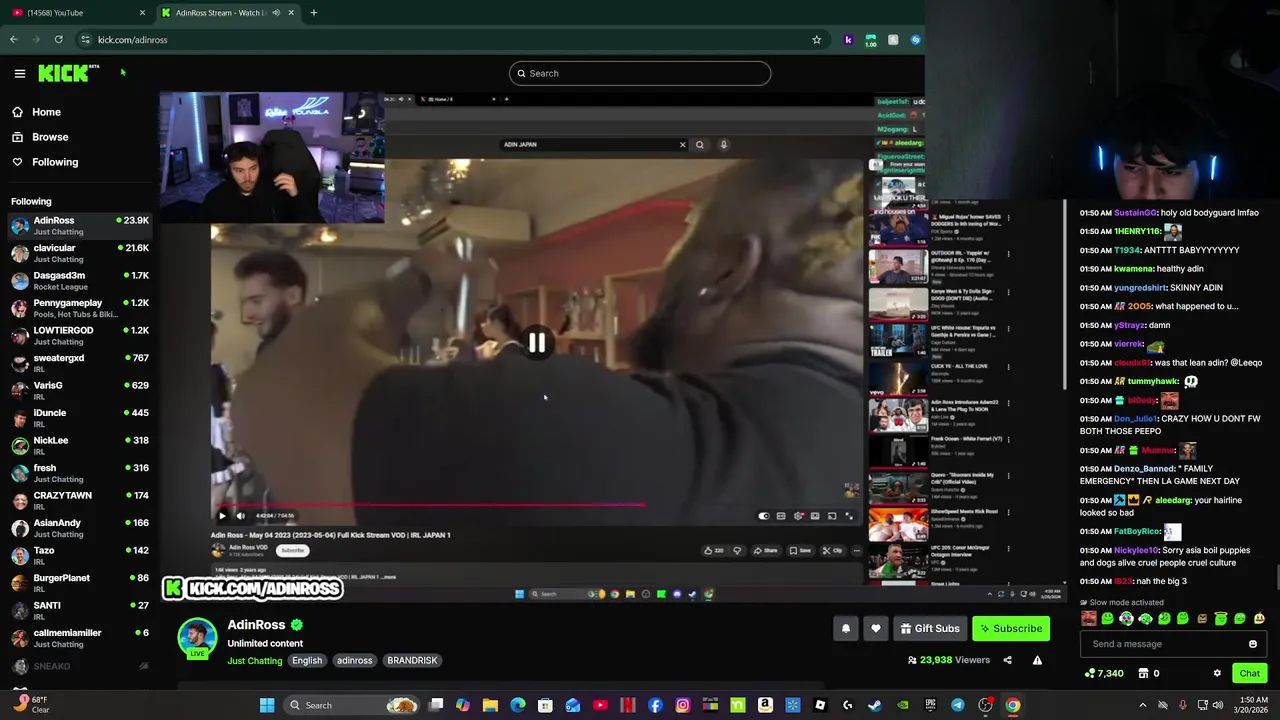
Task: Mute the AdinRoss tab audio icon
Action: point(276,12)
